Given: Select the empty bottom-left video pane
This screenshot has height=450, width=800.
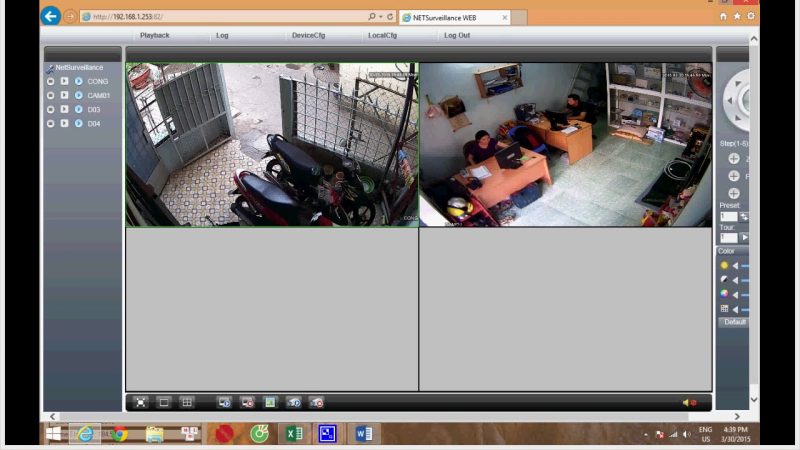Looking at the screenshot, I should coord(272,309).
